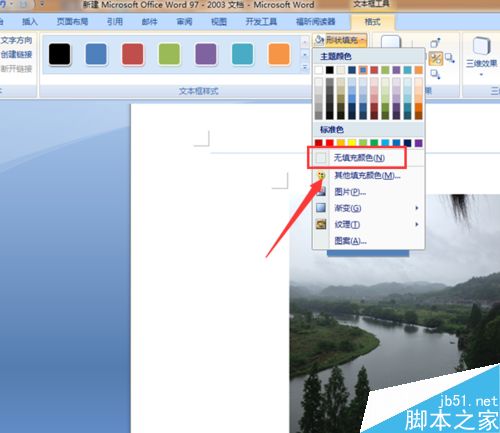Screen dimensions: 500x433
Task: Select the 格式 format tab
Action: pyautogui.click(x=373, y=22)
